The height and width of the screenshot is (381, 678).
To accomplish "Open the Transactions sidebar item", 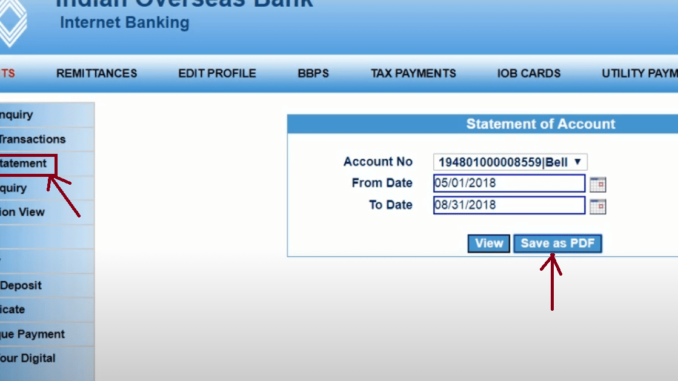I will (47, 139).
